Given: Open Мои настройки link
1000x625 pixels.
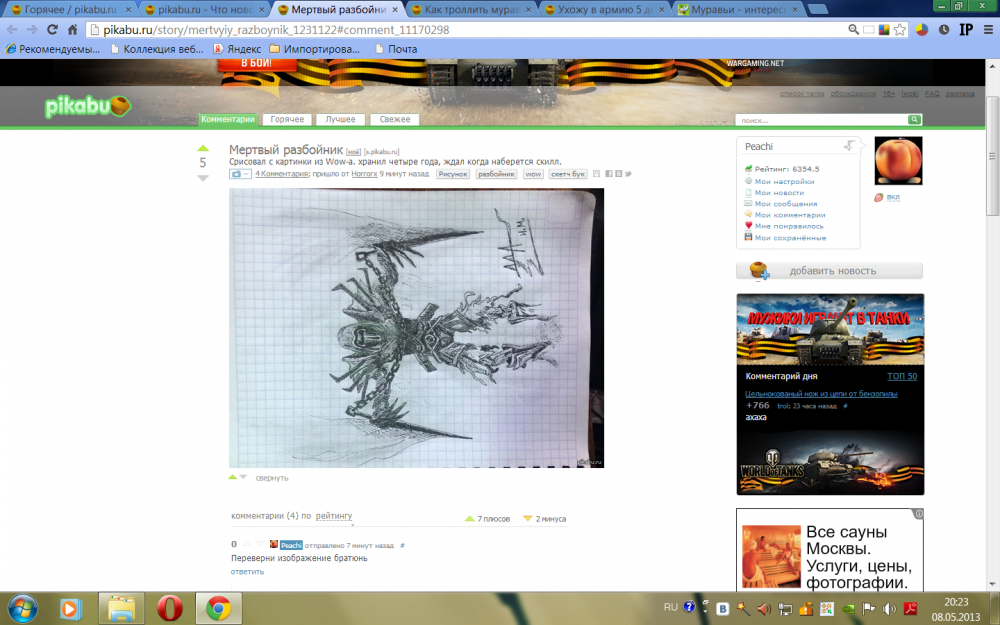Looking at the screenshot, I should [784, 181].
